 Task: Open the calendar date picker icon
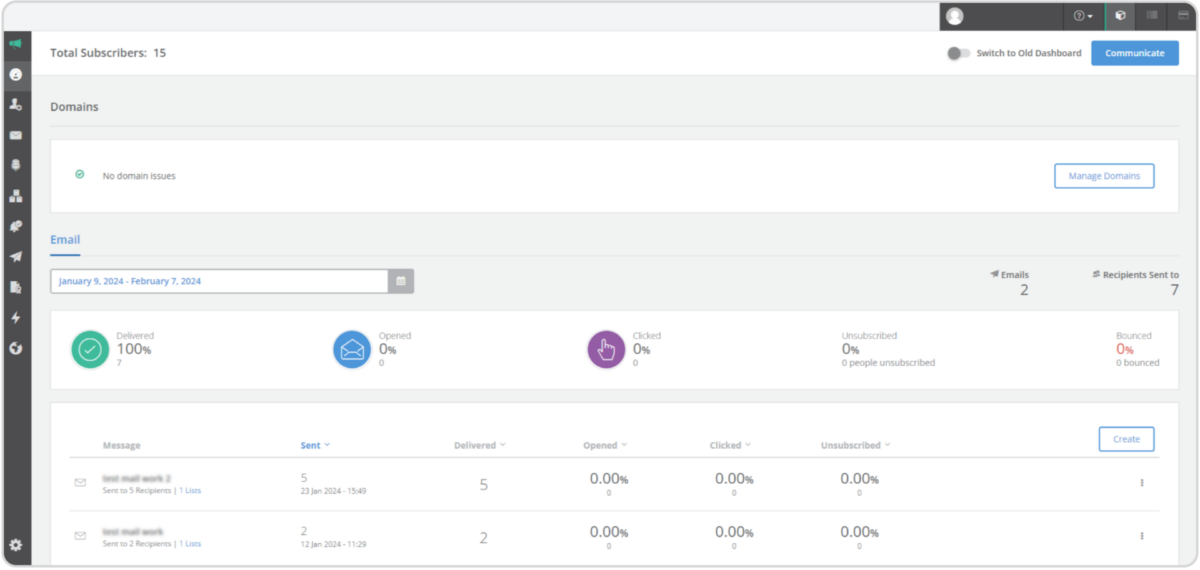point(401,281)
